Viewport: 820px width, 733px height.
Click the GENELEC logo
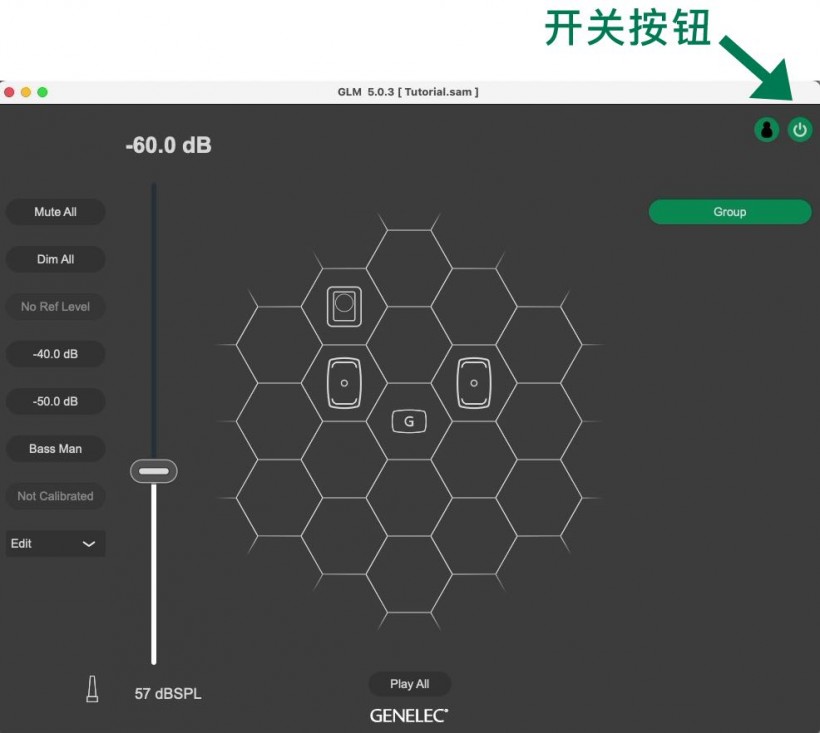click(409, 716)
